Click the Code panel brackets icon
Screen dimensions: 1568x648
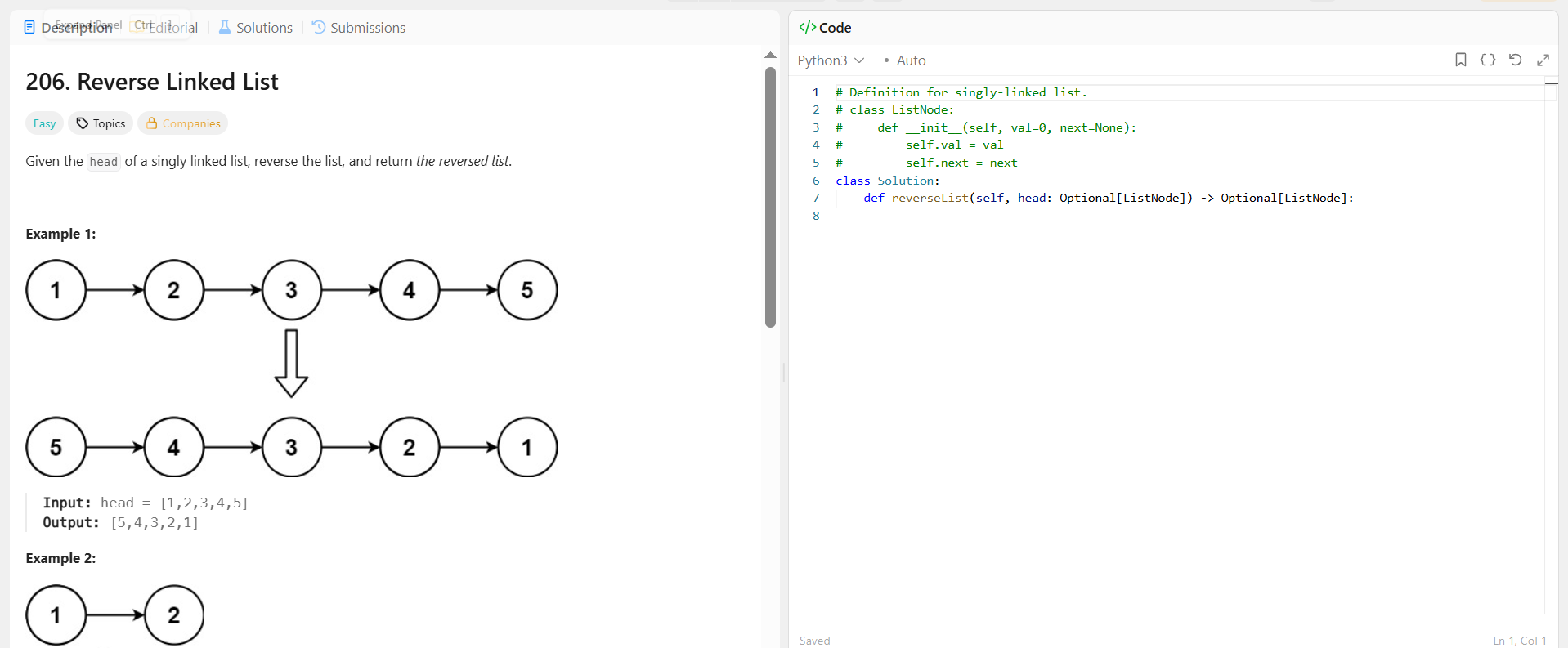coord(807,27)
